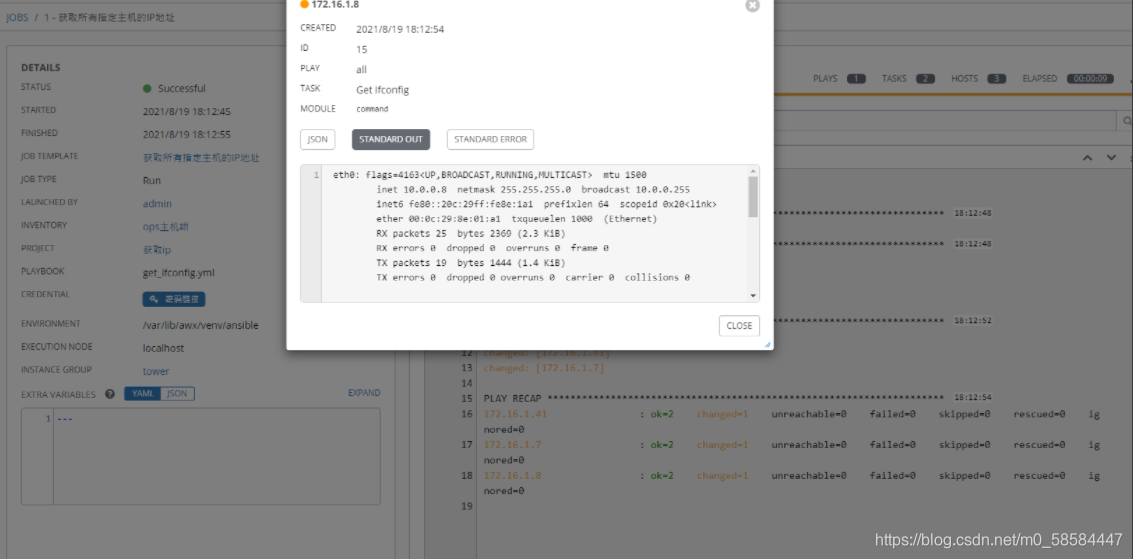This screenshot has width=1133, height=559.
Task: Go to JOBS in the breadcrumb
Action: (x=17, y=17)
